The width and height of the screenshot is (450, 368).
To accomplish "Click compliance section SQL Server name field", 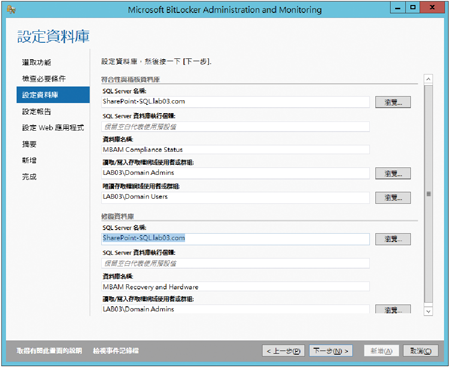I will [x=235, y=102].
